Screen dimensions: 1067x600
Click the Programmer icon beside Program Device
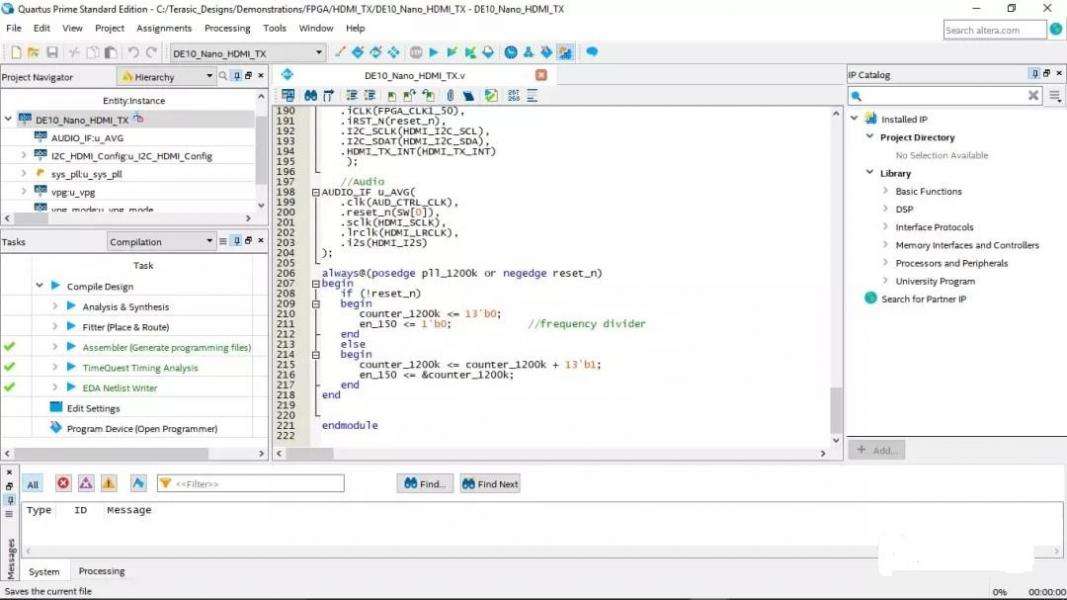coord(56,428)
